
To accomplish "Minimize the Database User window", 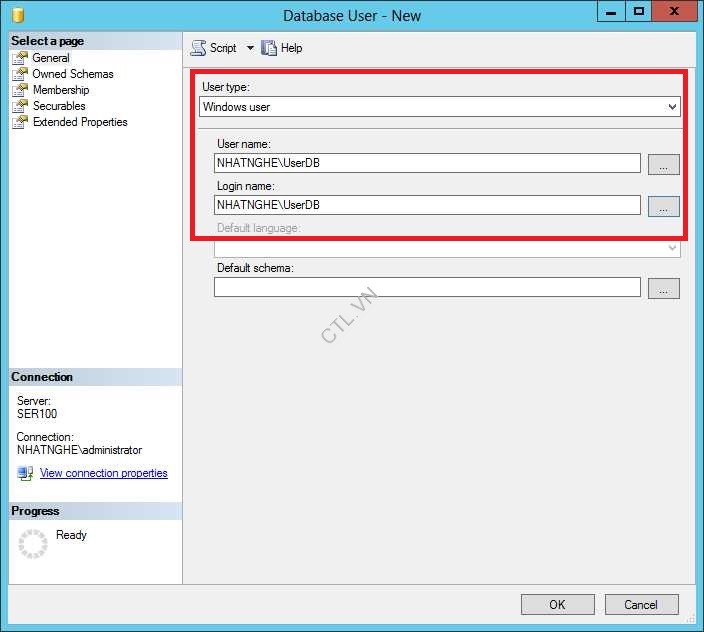I will click(x=611, y=12).
